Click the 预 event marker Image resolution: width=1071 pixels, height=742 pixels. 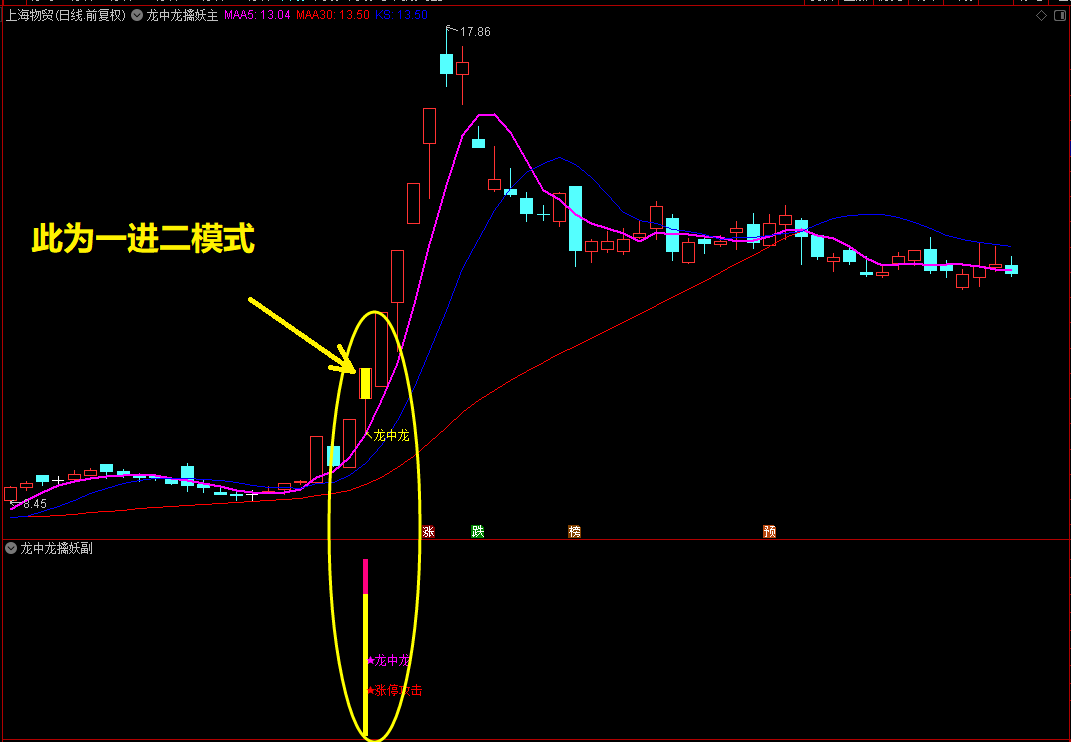pos(770,532)
